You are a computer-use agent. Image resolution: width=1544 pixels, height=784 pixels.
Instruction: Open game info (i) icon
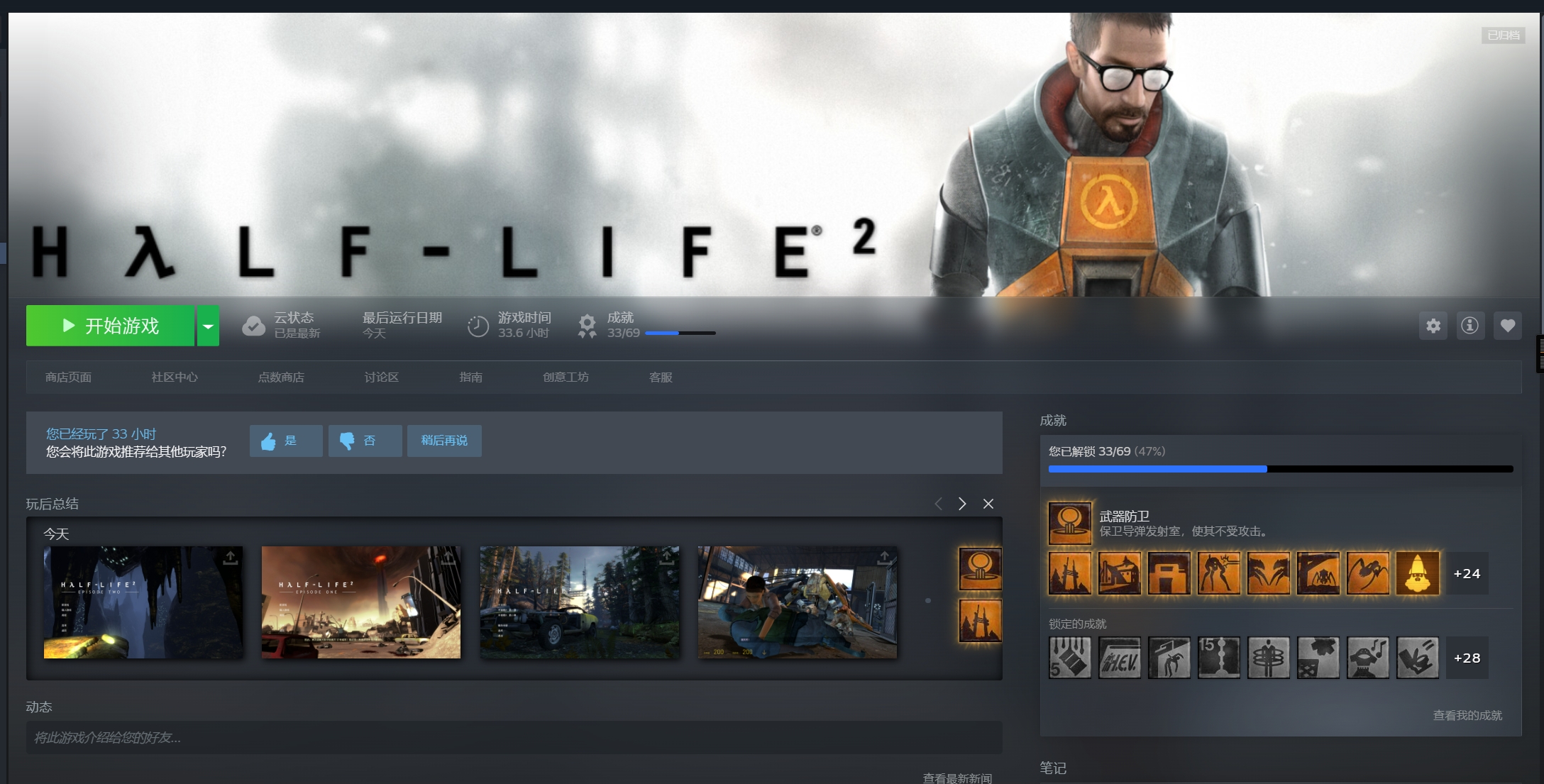click(1470, 326)
